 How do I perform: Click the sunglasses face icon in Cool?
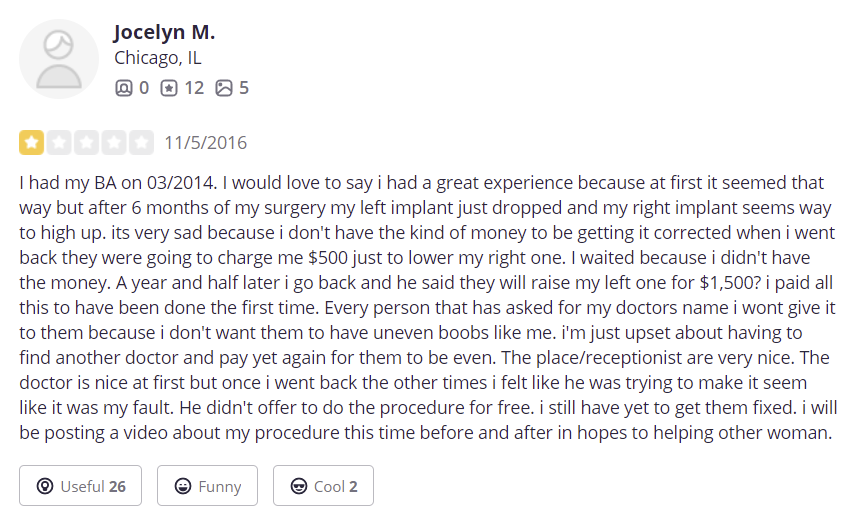[x=299, y=486]
